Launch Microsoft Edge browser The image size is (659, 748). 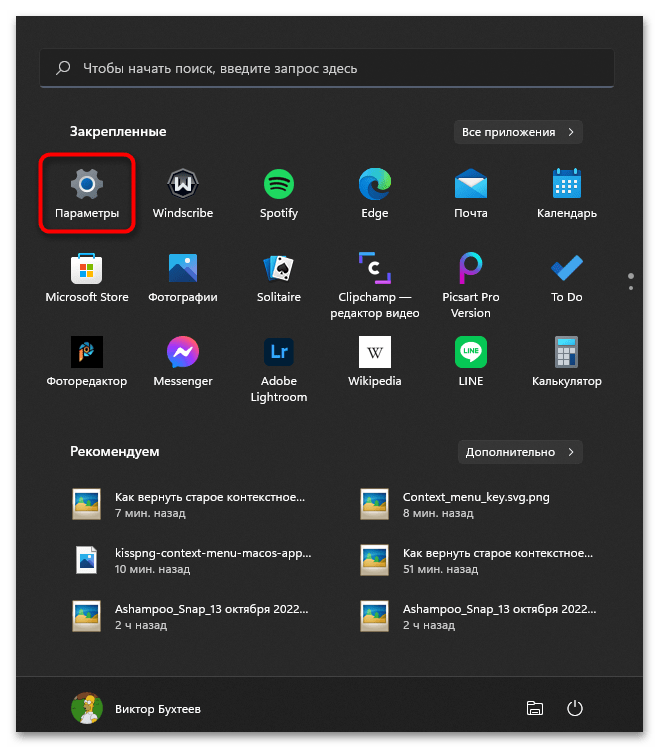tap(375, 193)
